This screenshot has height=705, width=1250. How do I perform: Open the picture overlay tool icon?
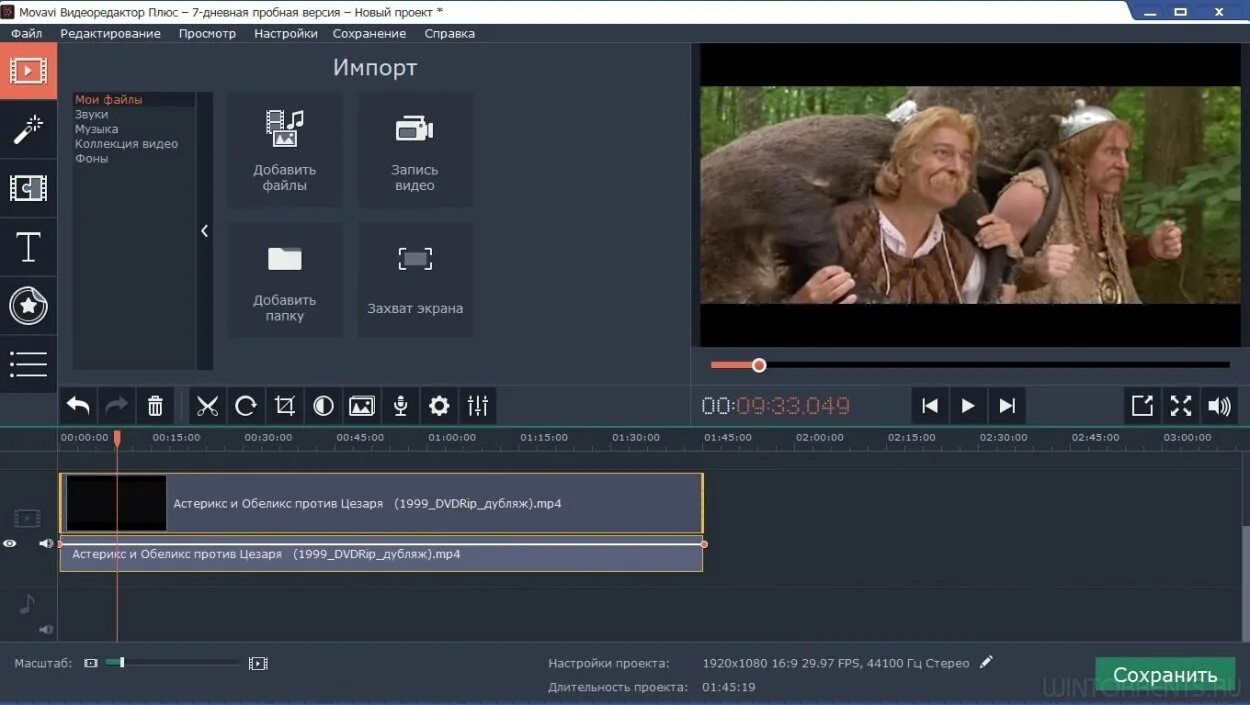(x=362, y=406)
